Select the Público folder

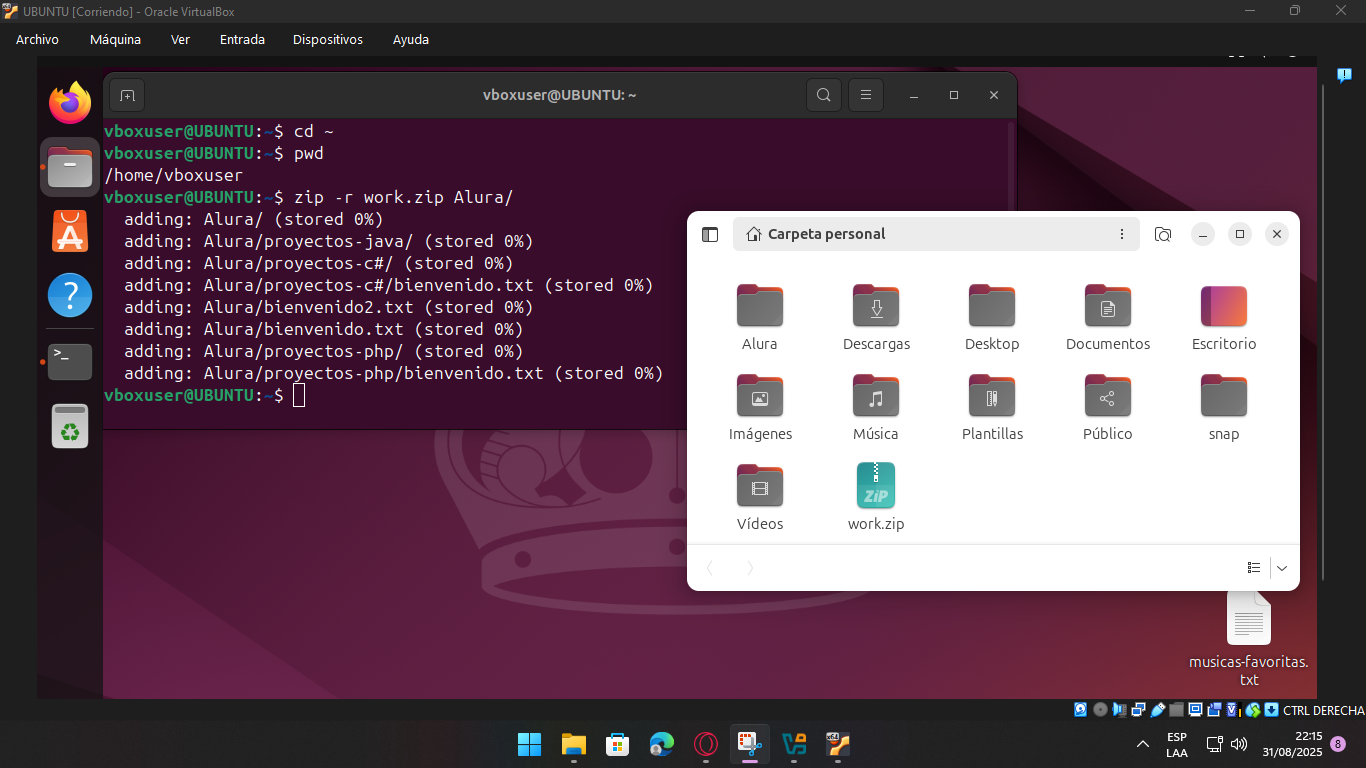(x=1108, y=408)
